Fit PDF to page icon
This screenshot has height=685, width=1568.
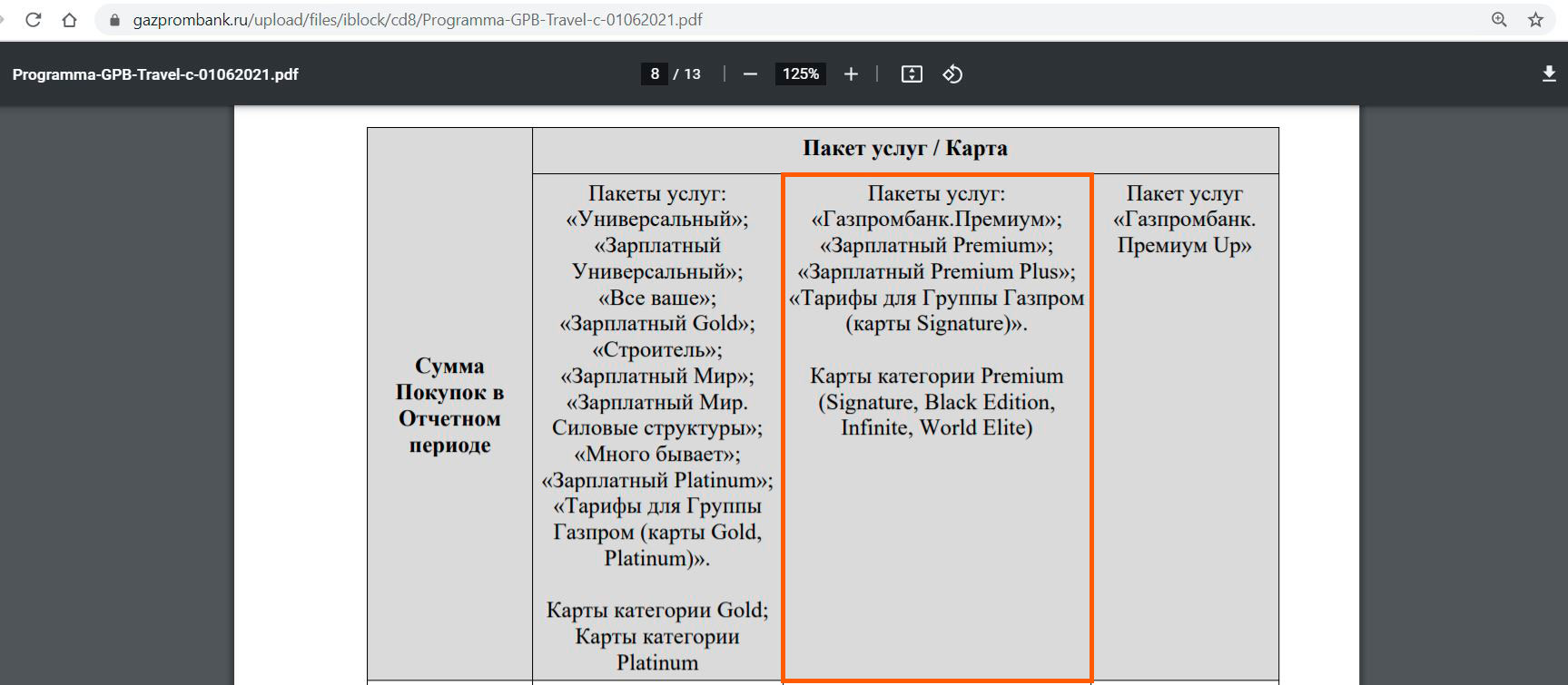(912, 74)
